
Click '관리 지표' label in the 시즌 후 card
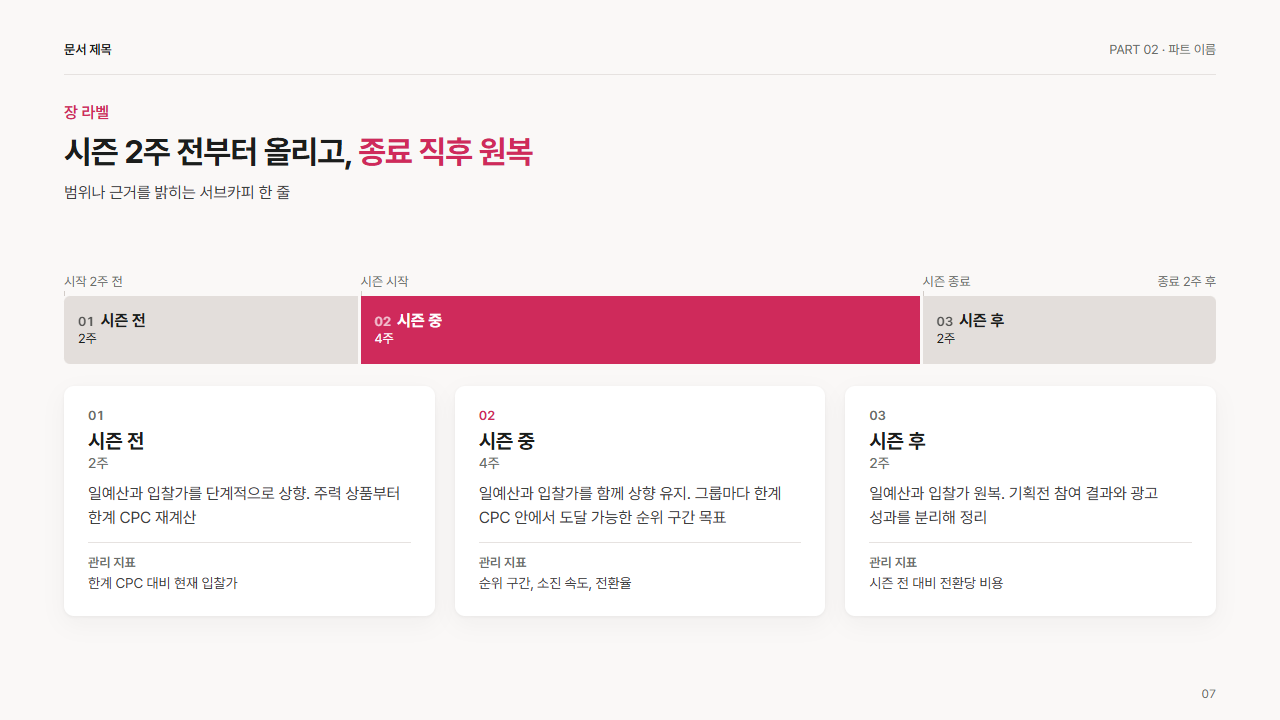click(x=894, y=563)
